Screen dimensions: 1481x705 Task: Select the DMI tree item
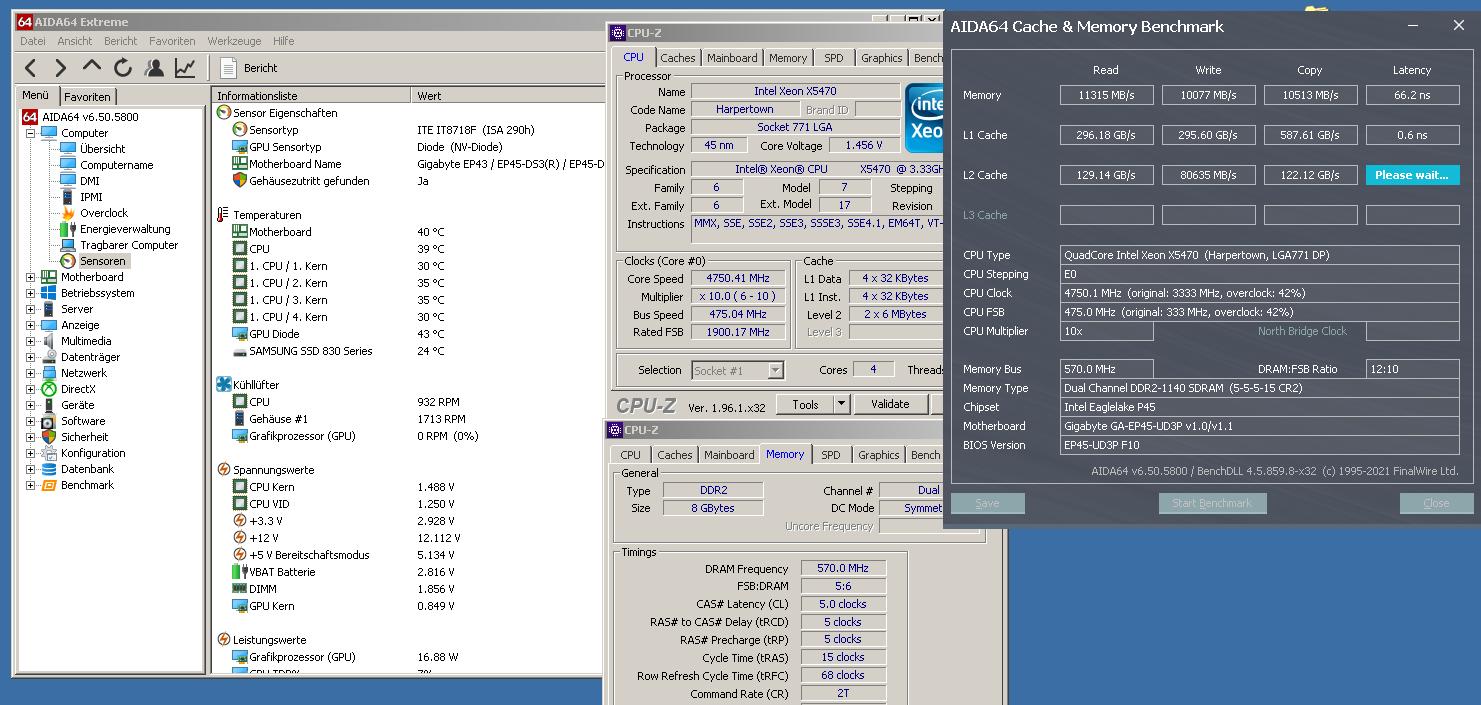pos(90,181)
